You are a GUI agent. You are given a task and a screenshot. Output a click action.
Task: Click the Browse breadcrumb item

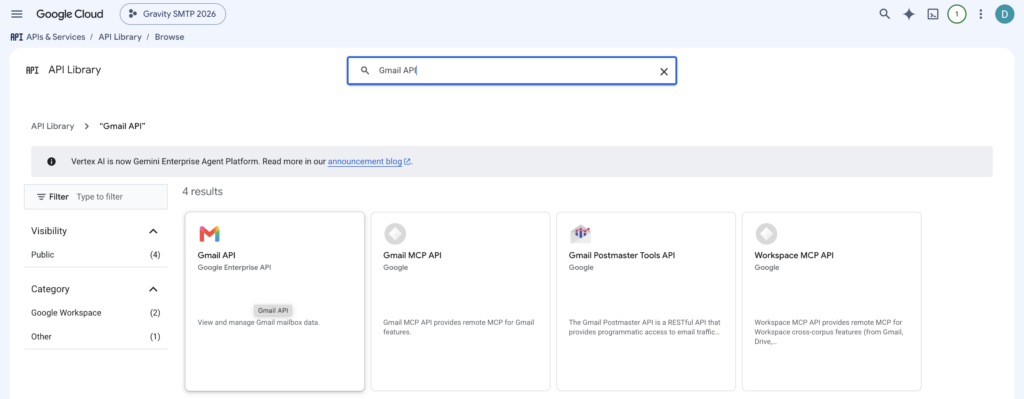(169, 37)
